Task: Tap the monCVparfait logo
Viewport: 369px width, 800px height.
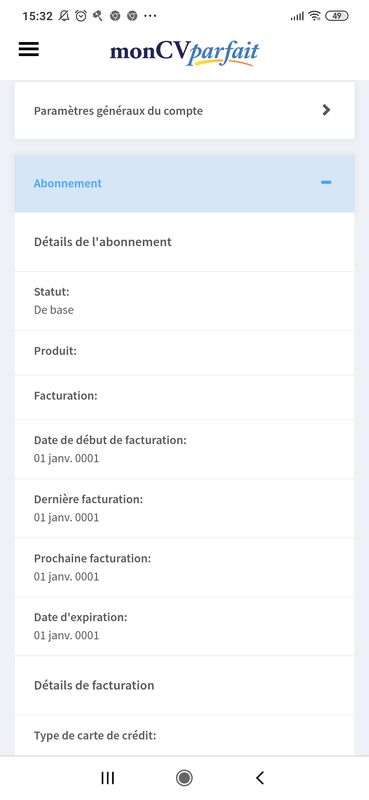Action: point(184,54)
